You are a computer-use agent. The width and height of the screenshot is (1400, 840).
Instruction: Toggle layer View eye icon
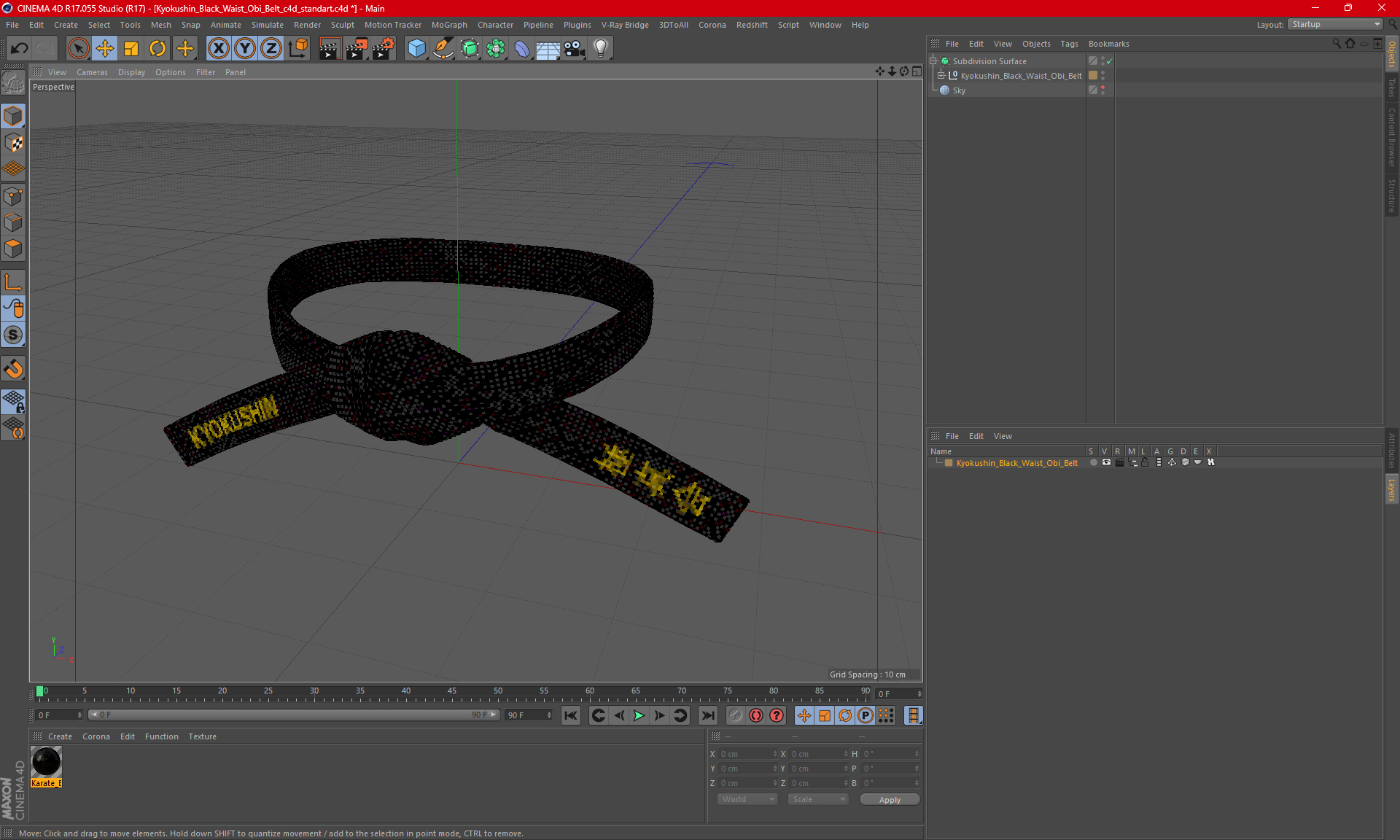pos(1106,462)
